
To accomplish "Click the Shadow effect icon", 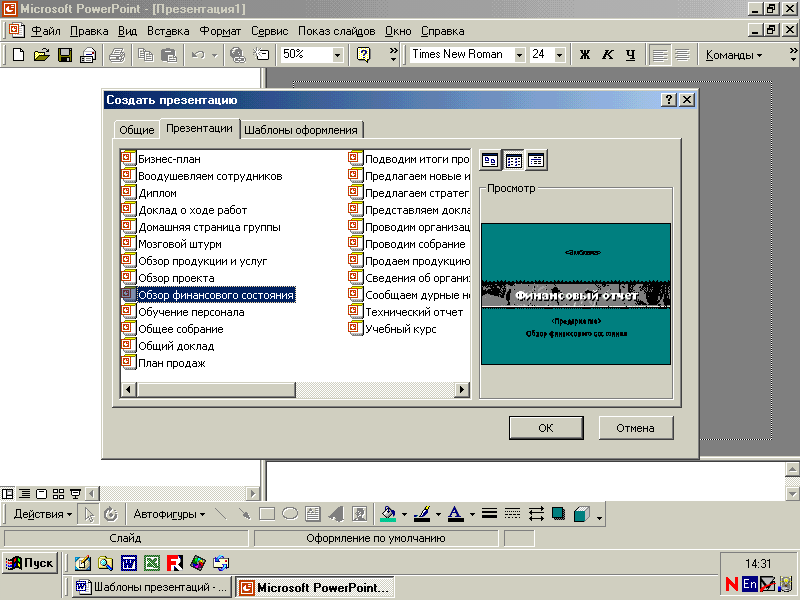I will tap(559, 514).
